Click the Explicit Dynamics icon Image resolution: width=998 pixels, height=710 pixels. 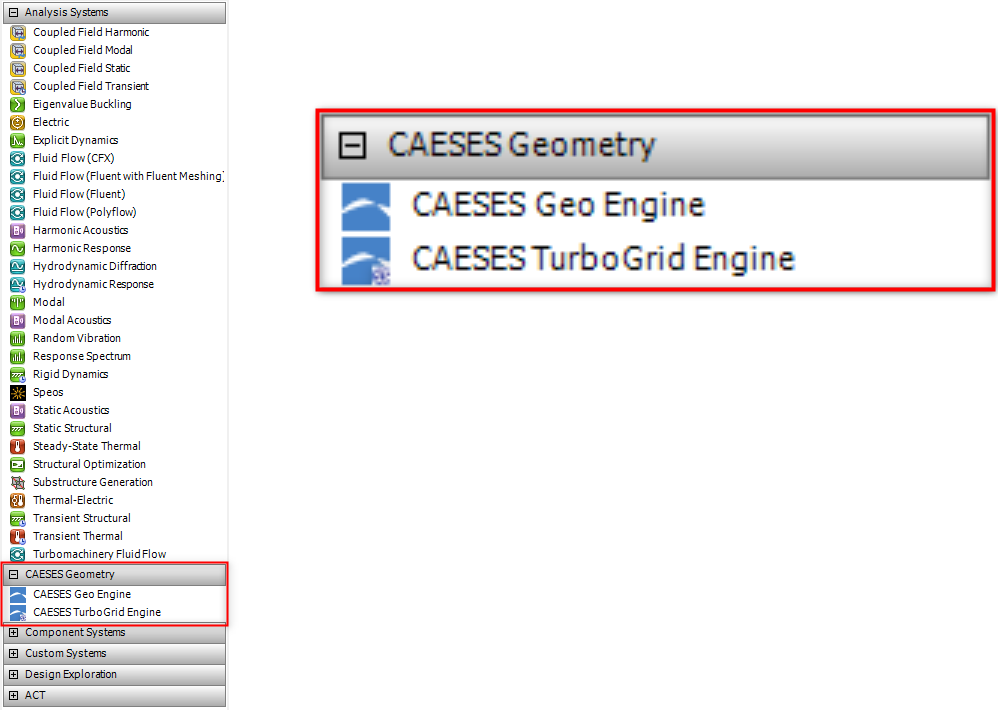18,141
